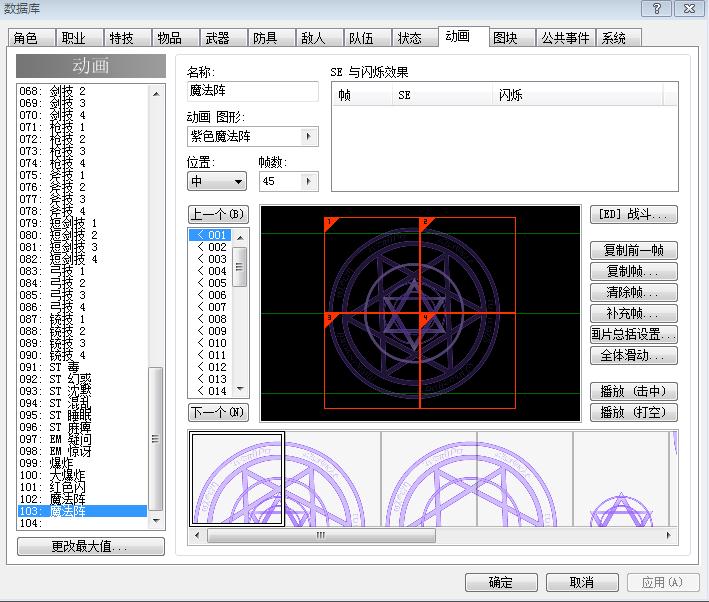Screen dimensions: 709x602
Task: Select frame 011 in the frame list
Action: point(210,355)
